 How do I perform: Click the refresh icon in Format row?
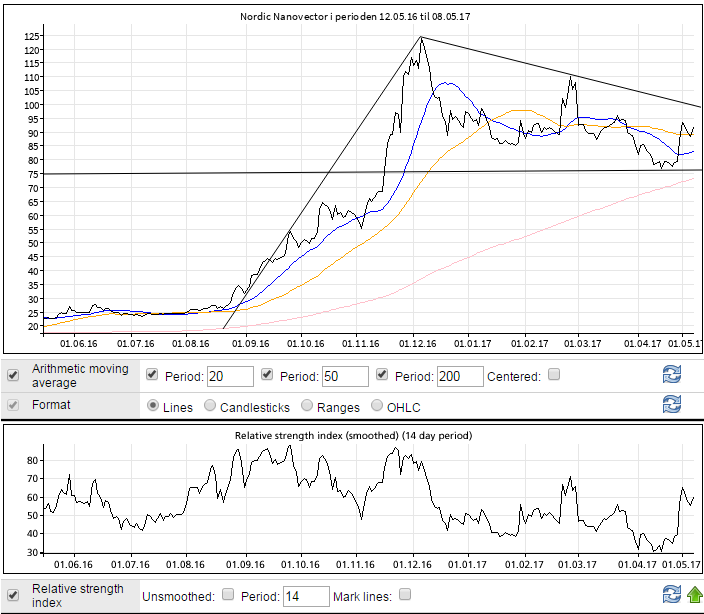pos(672,404)
